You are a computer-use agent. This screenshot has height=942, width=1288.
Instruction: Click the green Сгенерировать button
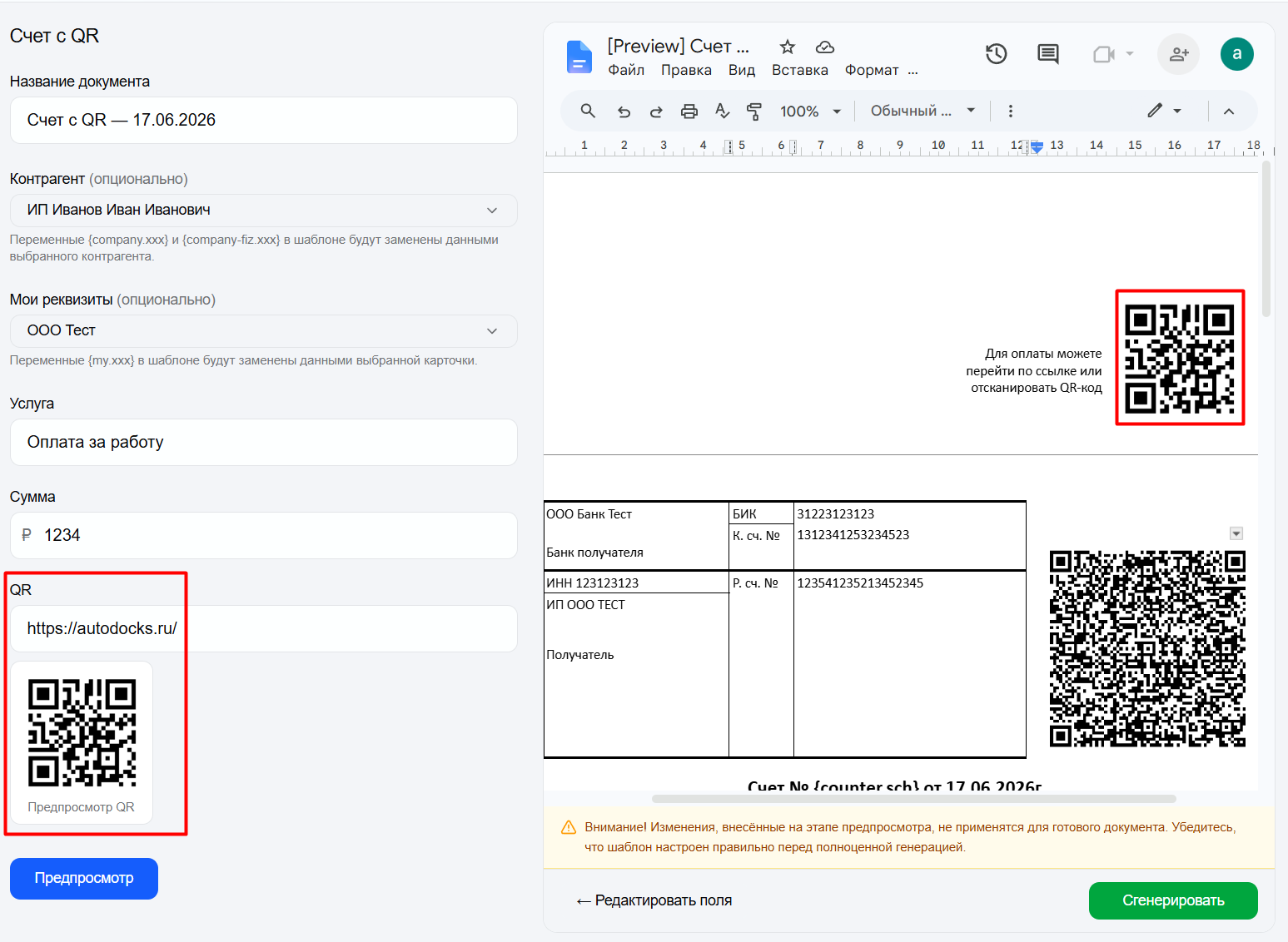pyautogui.click(x=1173, y=900)
